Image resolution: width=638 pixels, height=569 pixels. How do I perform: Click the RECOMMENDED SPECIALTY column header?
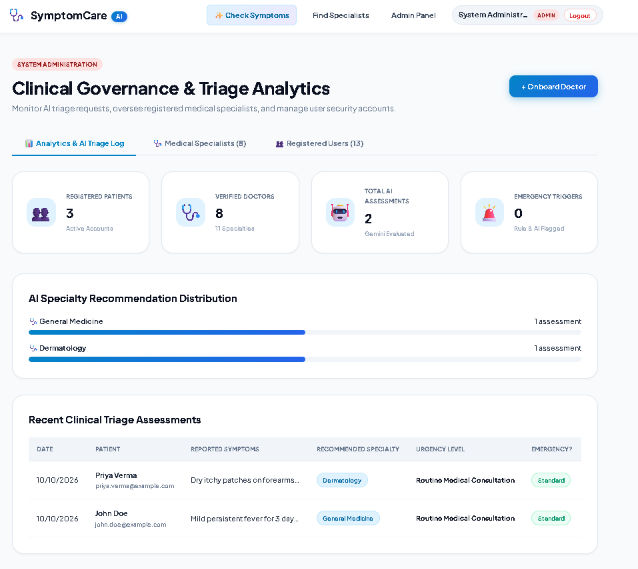pyautogui.click(x=358, y=449)
